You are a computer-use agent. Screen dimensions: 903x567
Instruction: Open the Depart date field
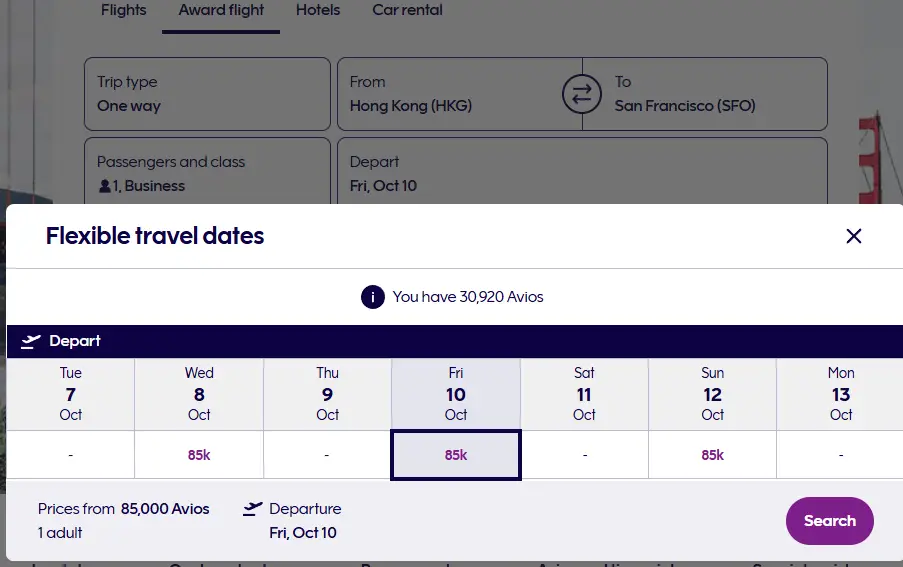pyautogui.click(x=582, y=172)
